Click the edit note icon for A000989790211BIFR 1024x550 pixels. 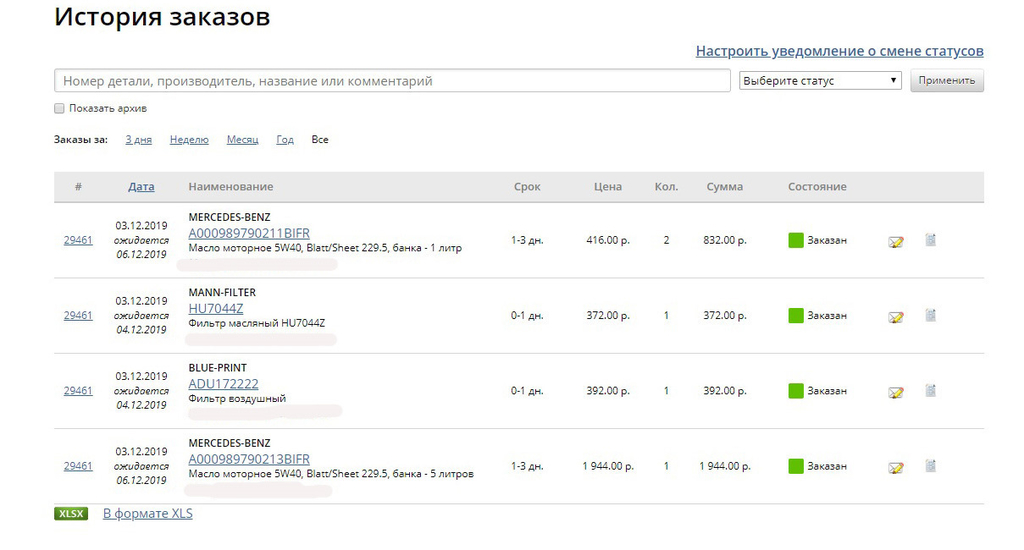[x=896, y=242]
